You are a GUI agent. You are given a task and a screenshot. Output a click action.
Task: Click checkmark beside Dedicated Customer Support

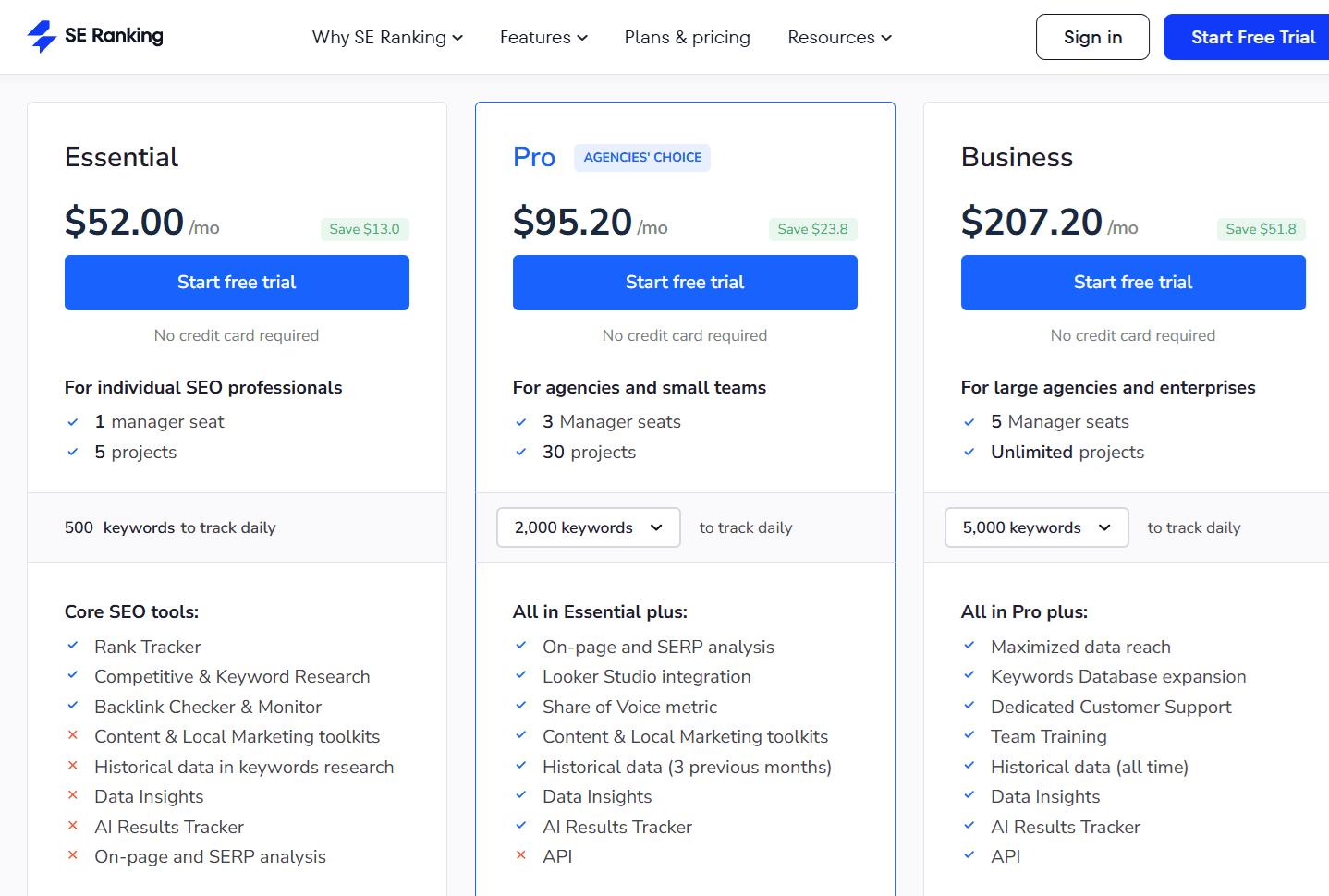[x=969, y=706]
